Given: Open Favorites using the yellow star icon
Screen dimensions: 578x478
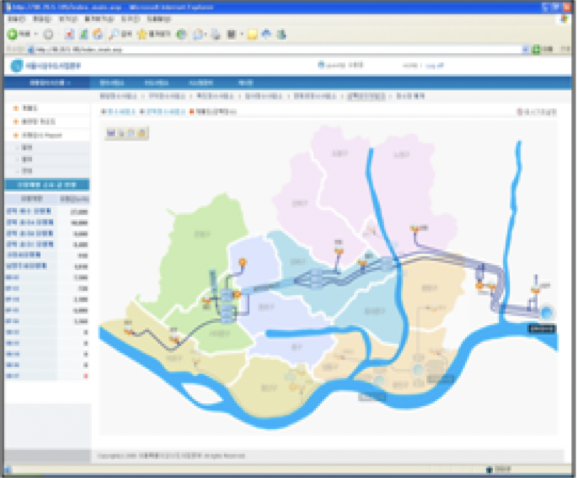Looking at the screenshot, I should coord(142,34).
